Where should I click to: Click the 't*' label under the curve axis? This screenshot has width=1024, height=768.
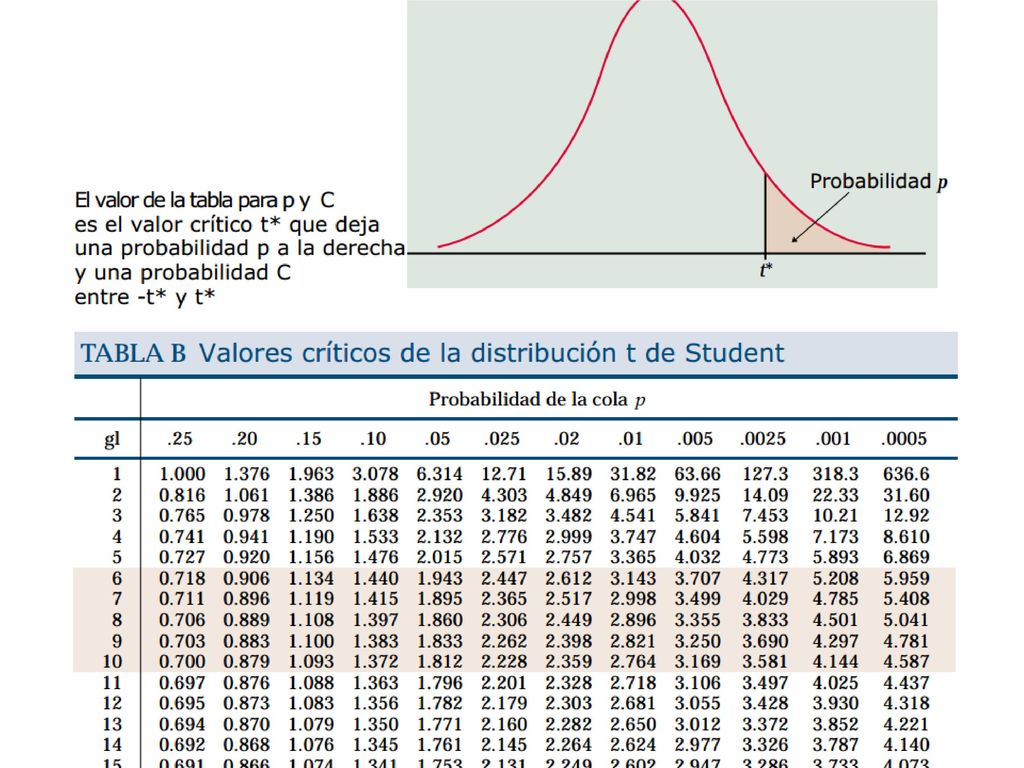click(x=766, y=269)
